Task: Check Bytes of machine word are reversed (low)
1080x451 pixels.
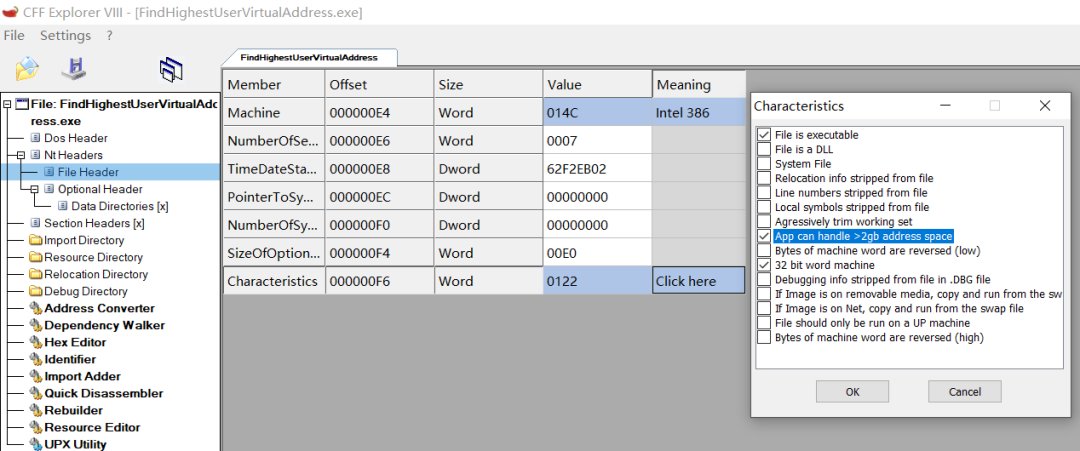Action: pos(764,251)
